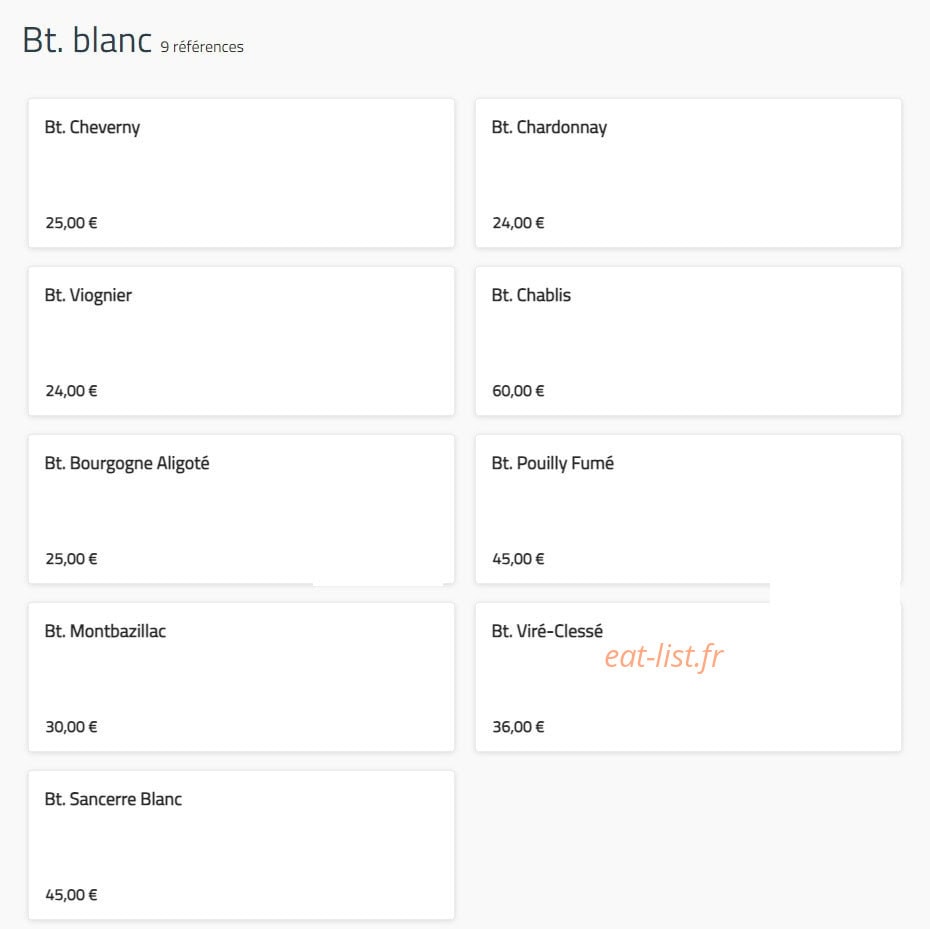The width and height of the screenshot is (930, 929).
Task: Click the 30,00 € Montbazillac price
Action: [x=71, y=727]
